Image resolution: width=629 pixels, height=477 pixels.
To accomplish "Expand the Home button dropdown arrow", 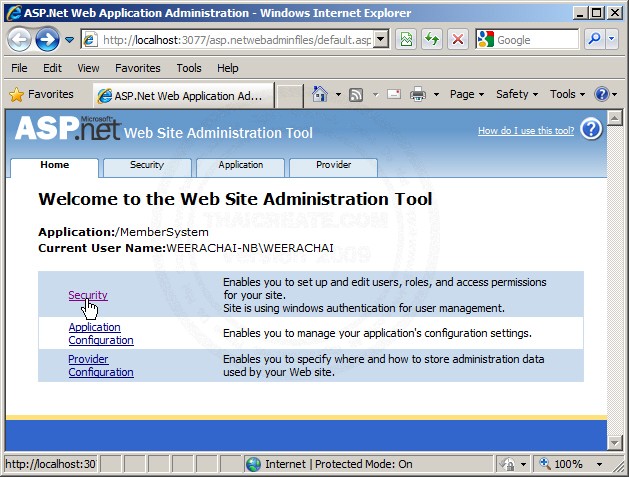I will 338,95.
